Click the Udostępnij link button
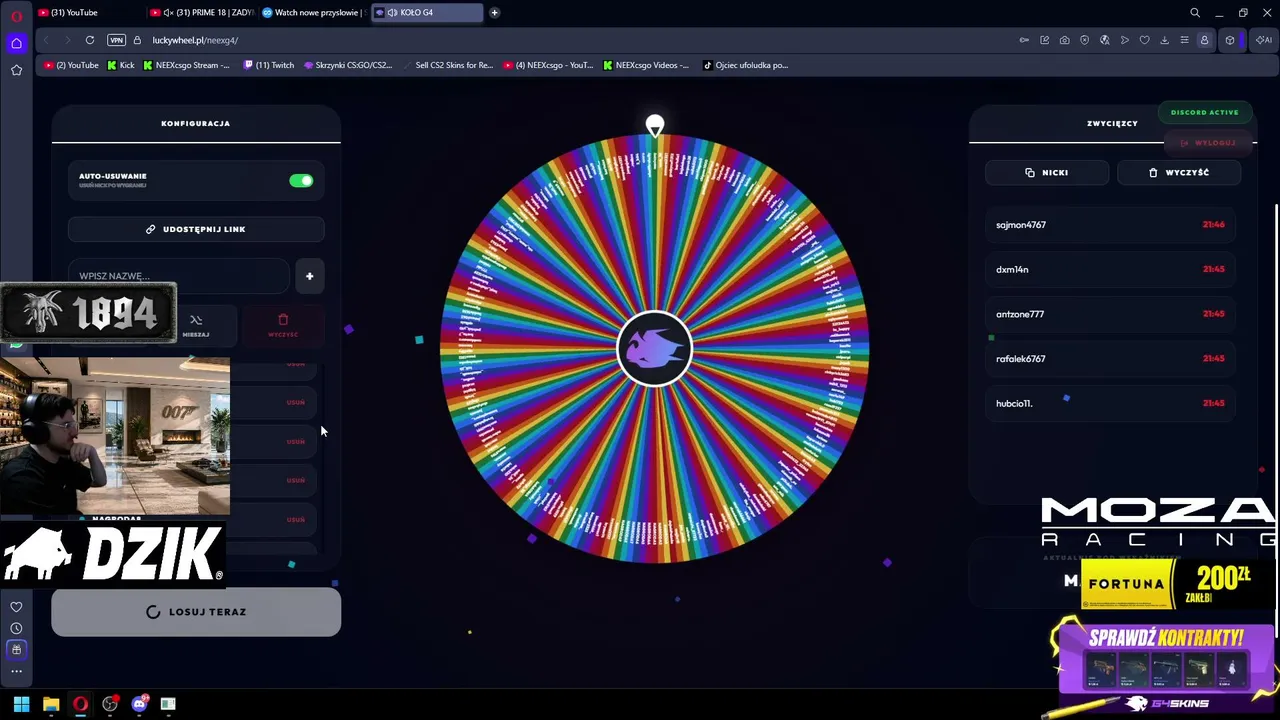Screen dimensions: 1280x720 tap(196, 229)
